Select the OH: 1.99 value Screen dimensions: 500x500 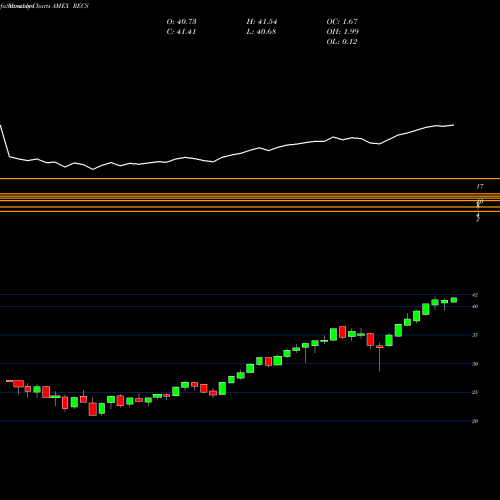pyautogui.click(x=343, y=32)
